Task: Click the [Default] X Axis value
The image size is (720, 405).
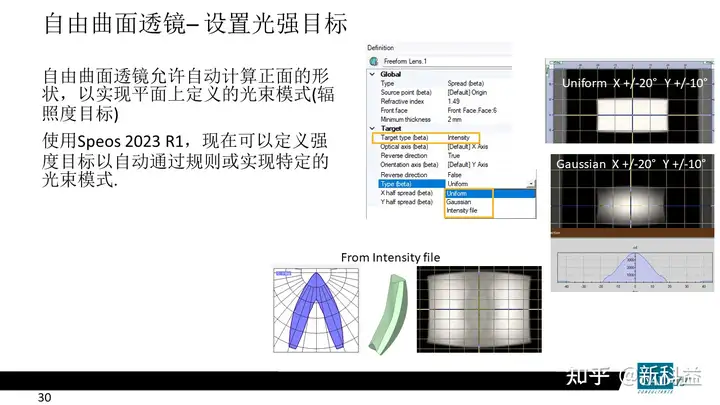Action: pos(468,147)
